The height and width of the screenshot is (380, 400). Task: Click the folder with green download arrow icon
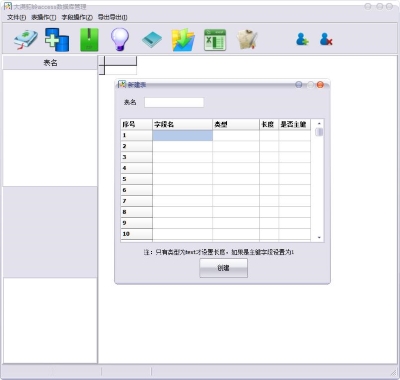[x=183, y=40]
